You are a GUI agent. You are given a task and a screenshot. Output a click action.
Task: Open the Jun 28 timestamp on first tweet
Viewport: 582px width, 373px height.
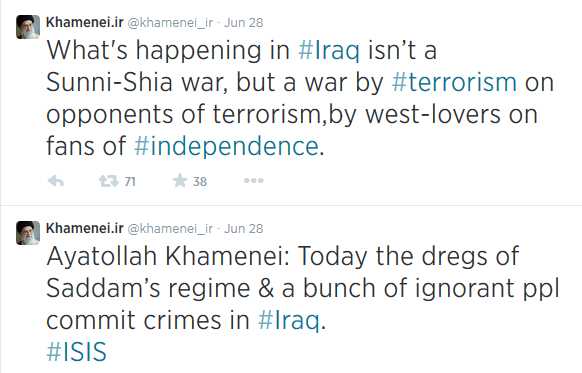tap(243, 23)
